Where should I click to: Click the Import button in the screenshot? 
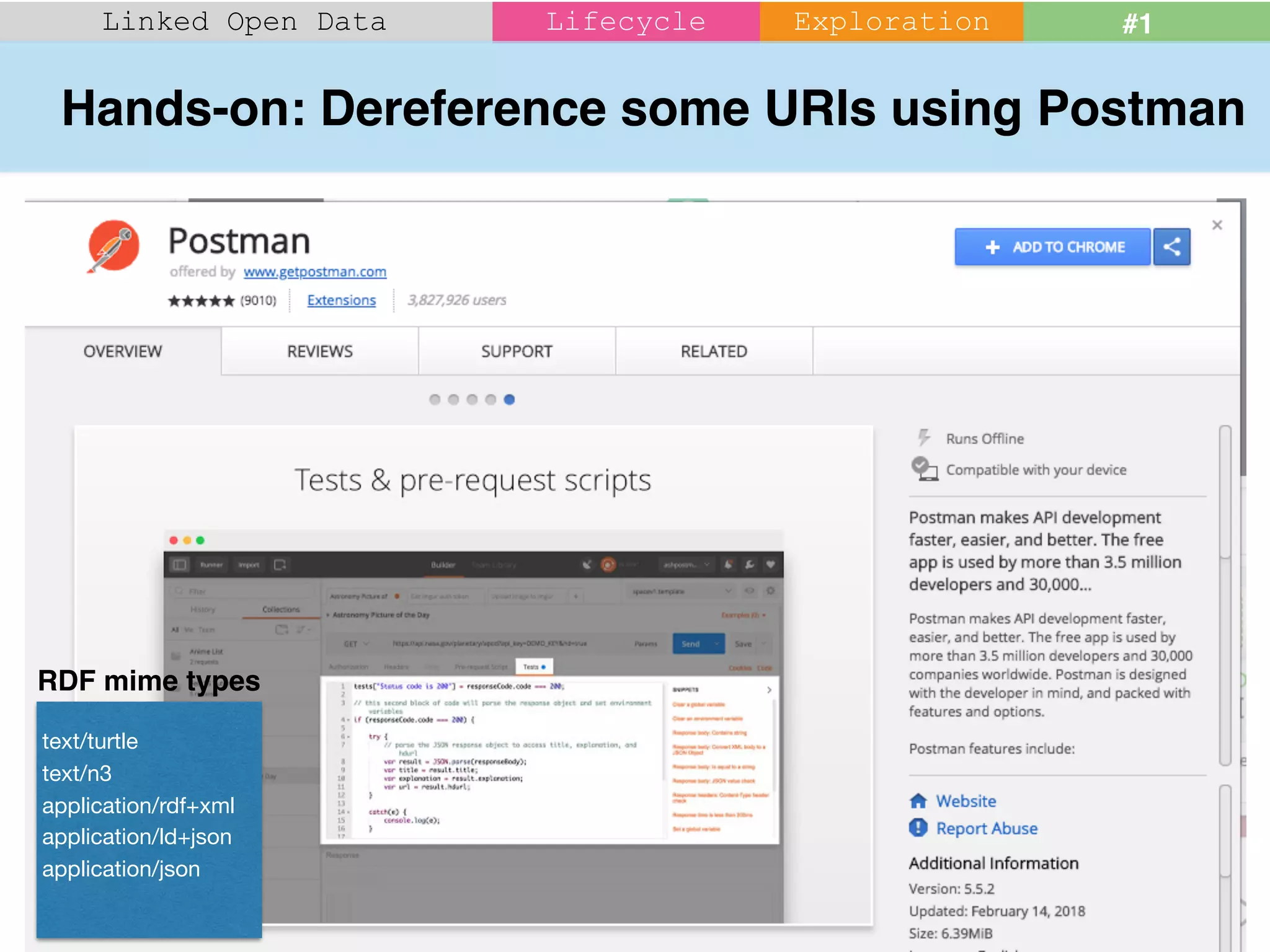tap(249, 565)
